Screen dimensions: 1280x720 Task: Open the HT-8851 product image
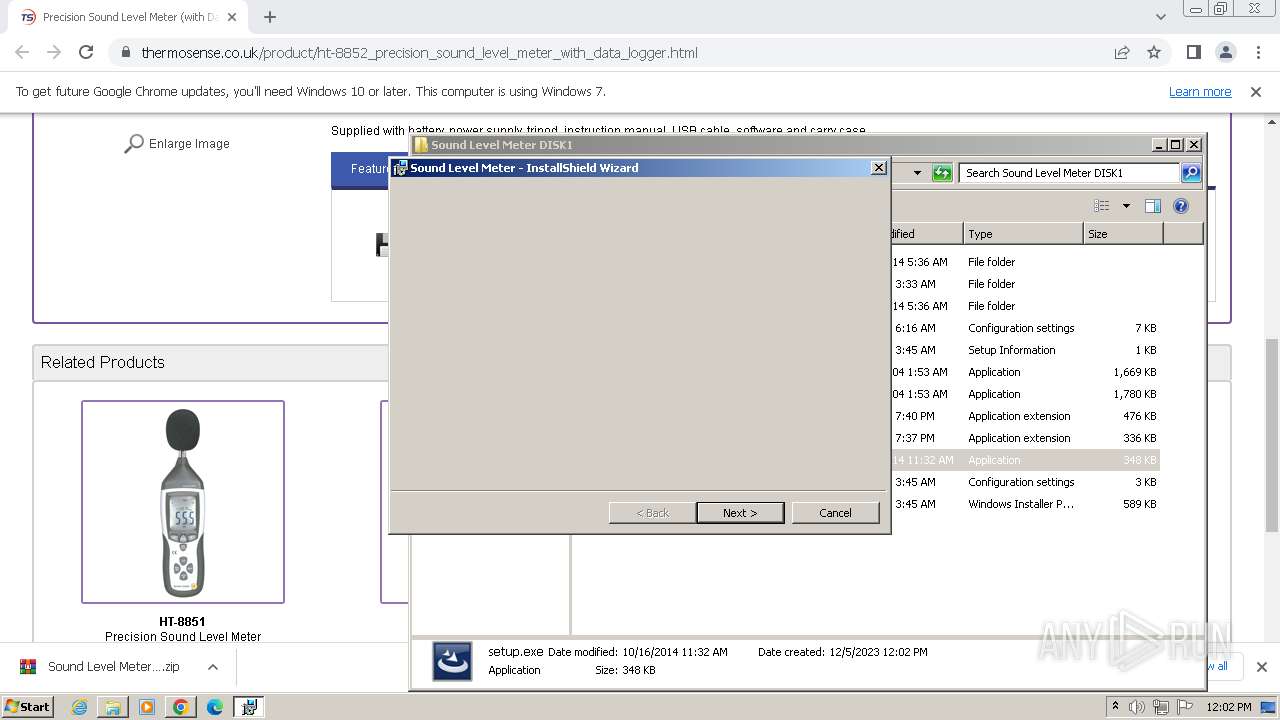(183, 502)
